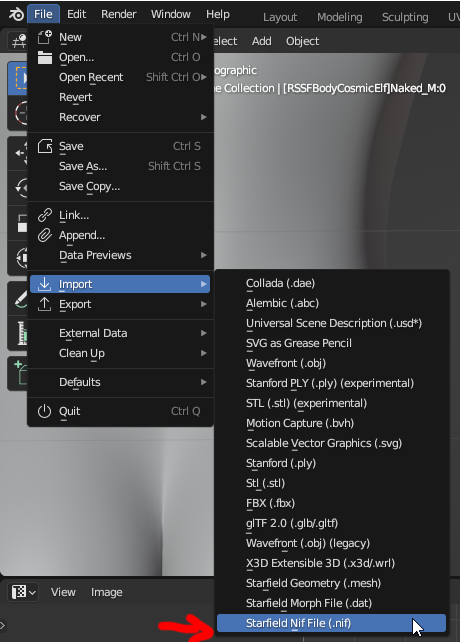This screenshot has height=642, width=460.
Task: Click the Save disk icon
Action: click(45, 146)
